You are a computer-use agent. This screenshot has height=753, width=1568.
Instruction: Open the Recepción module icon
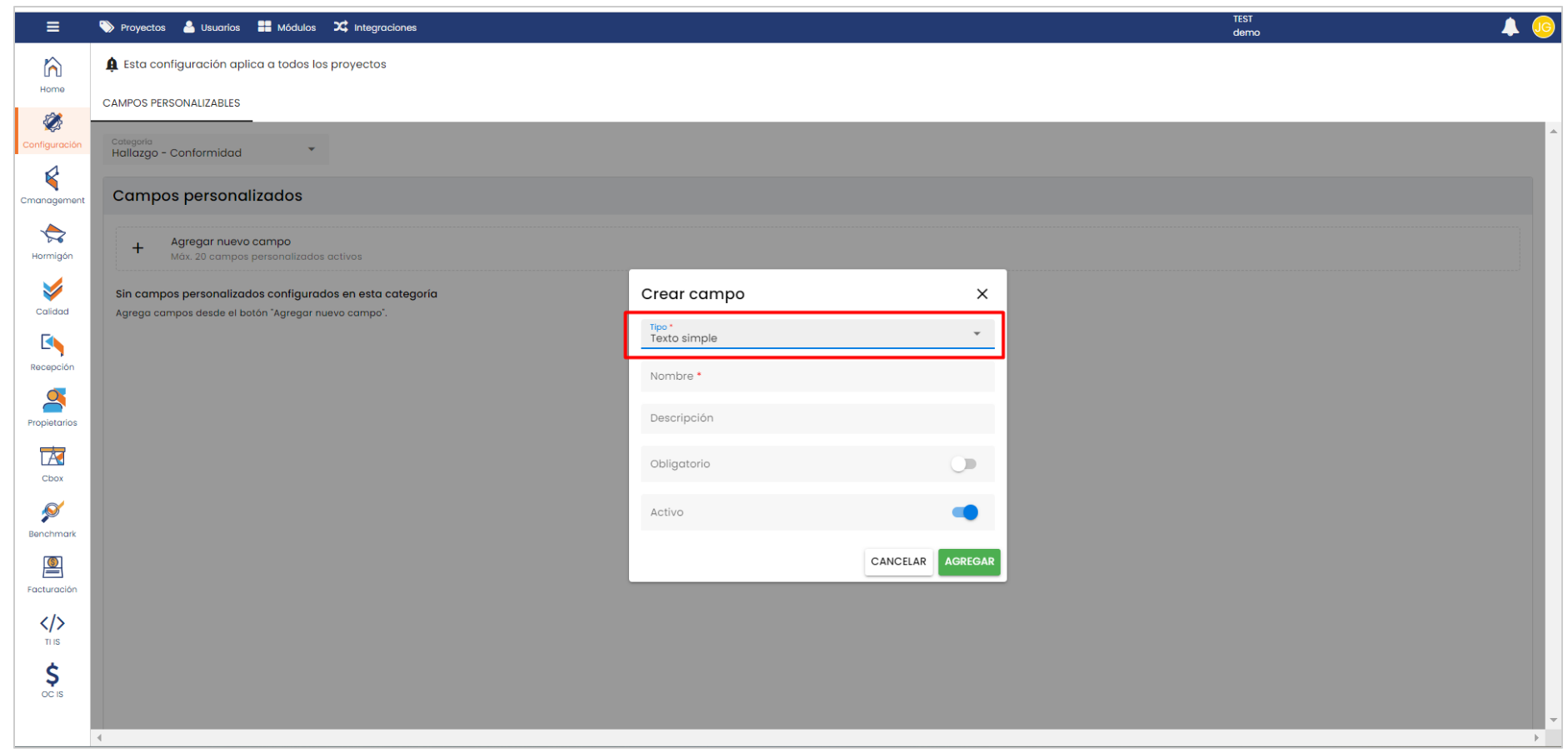[52, 352]
